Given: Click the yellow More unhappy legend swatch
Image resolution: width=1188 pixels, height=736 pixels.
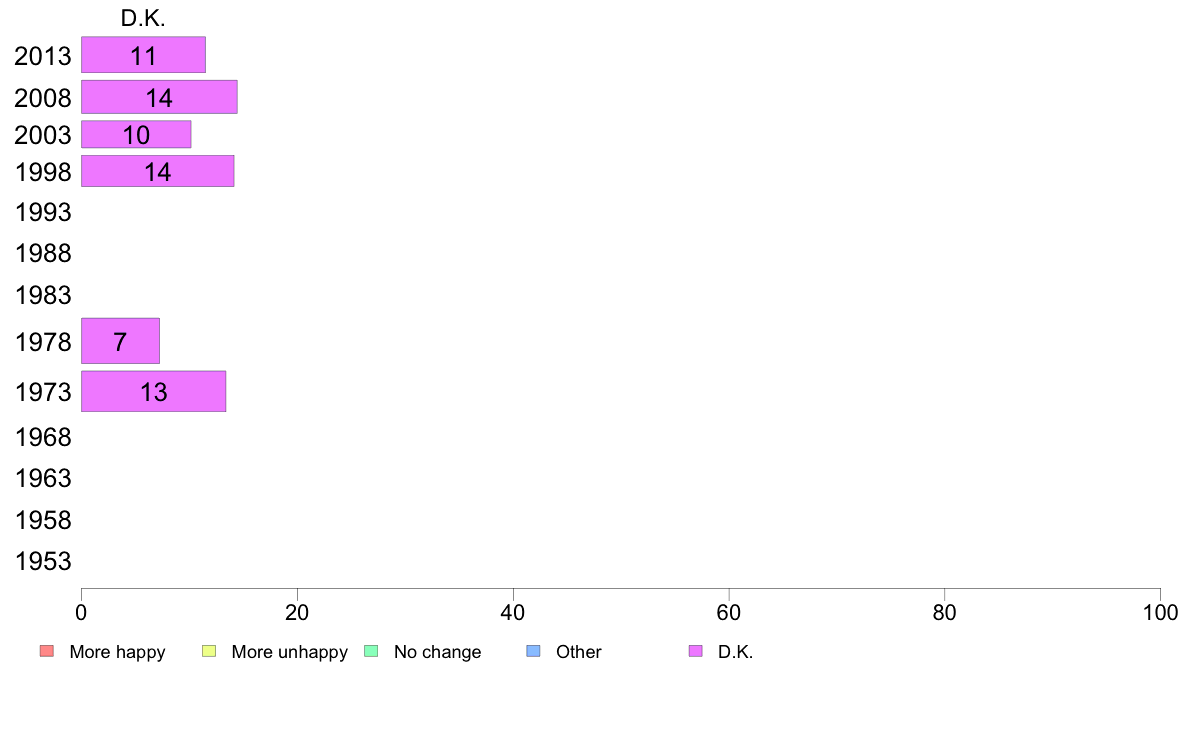Looking at the screenshot, I should [209, 651].
